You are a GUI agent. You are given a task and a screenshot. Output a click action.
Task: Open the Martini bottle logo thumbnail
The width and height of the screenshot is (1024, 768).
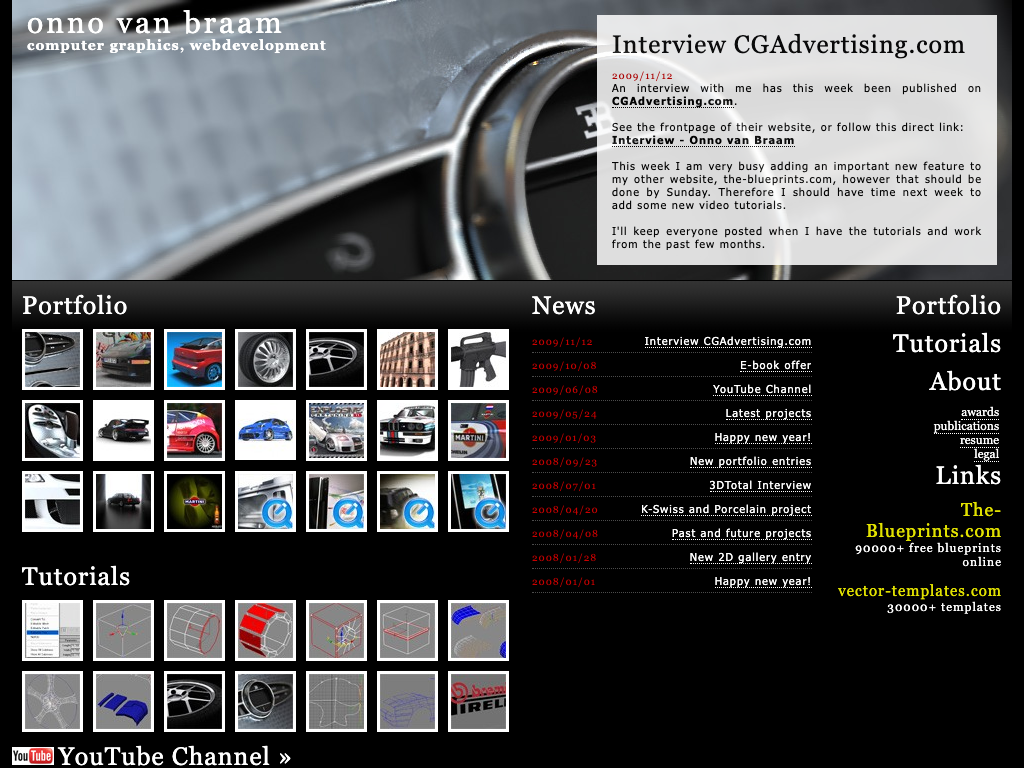(195, 501)
